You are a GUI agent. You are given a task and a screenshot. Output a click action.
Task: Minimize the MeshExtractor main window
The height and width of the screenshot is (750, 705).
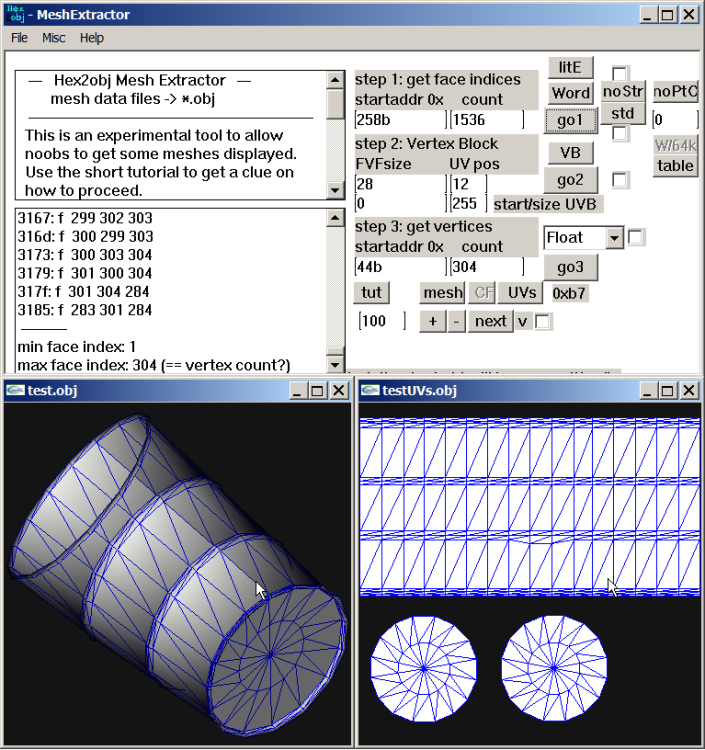[x=647, y=15]
